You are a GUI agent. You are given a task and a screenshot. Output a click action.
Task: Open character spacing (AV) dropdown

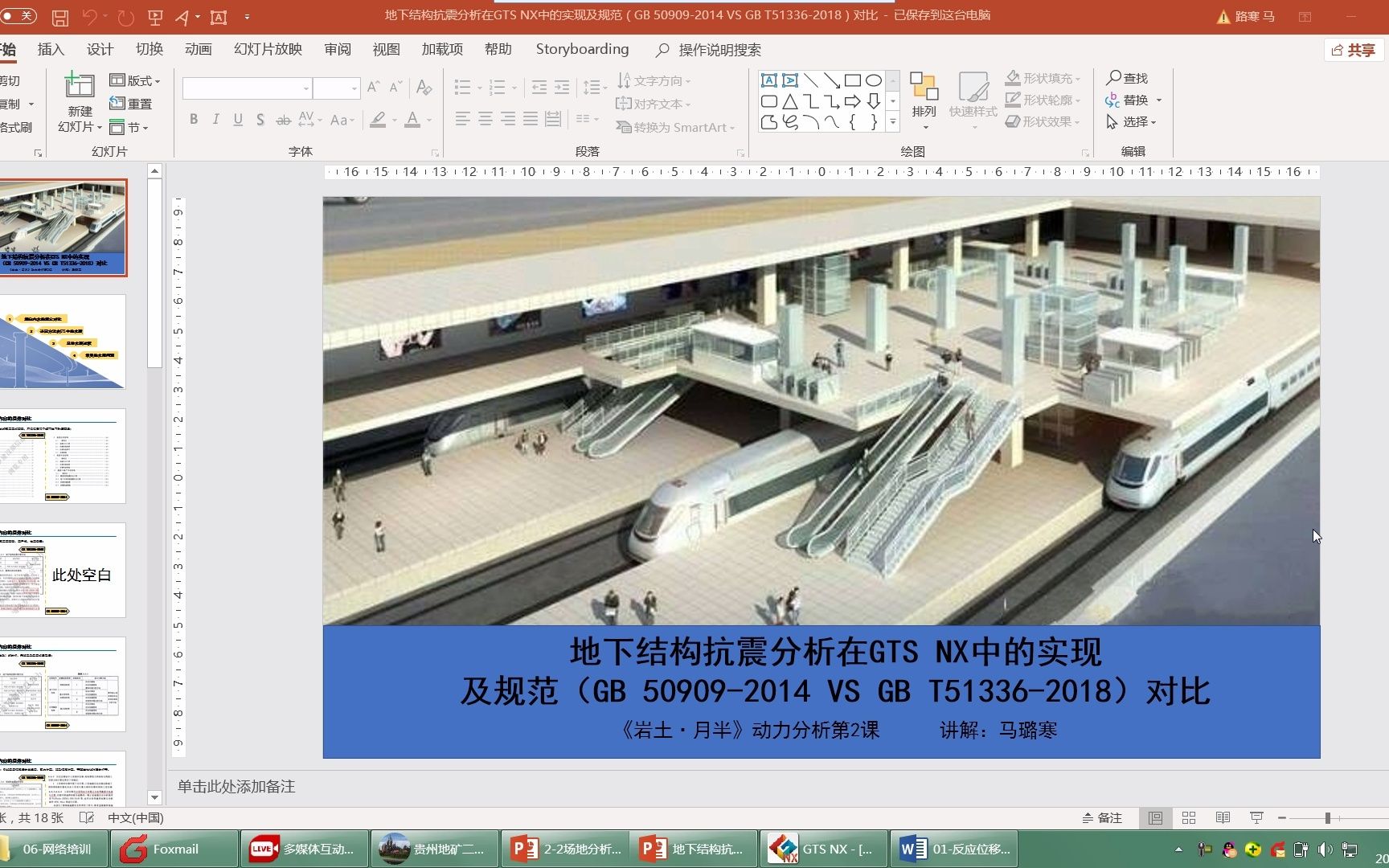[309, 120]
